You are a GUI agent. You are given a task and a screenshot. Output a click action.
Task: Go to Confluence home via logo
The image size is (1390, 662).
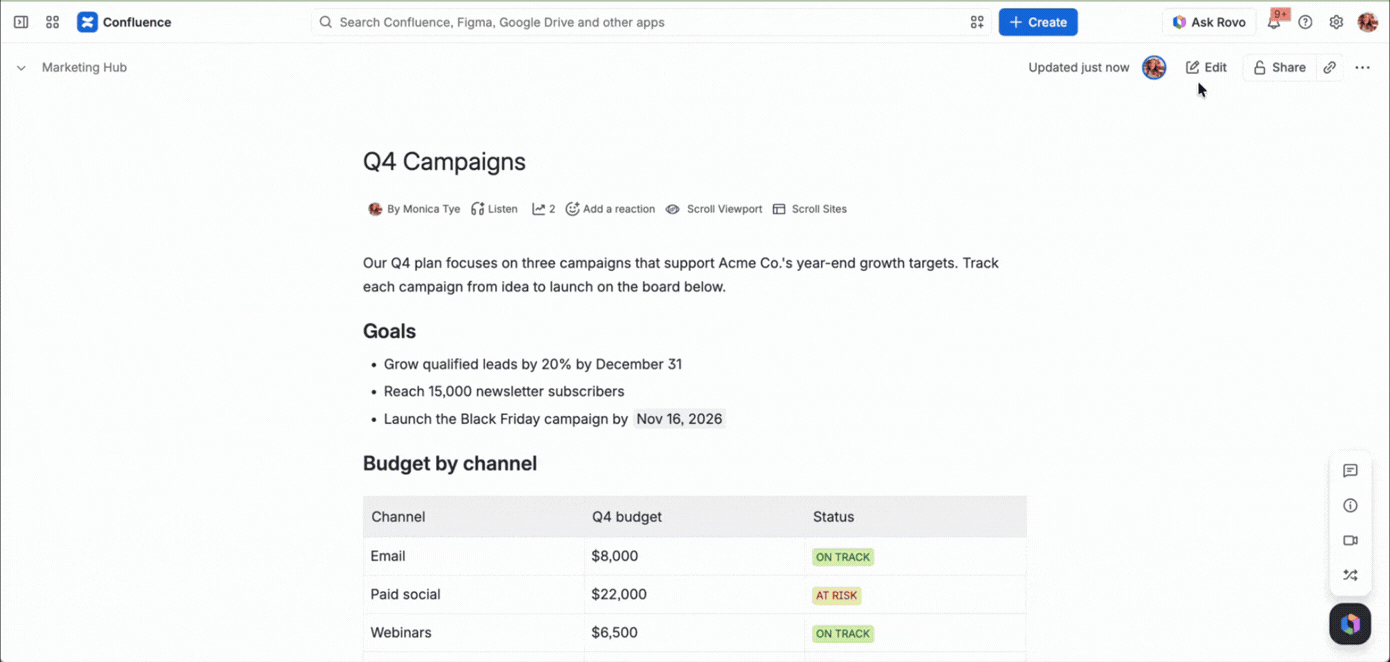point(124,22)
